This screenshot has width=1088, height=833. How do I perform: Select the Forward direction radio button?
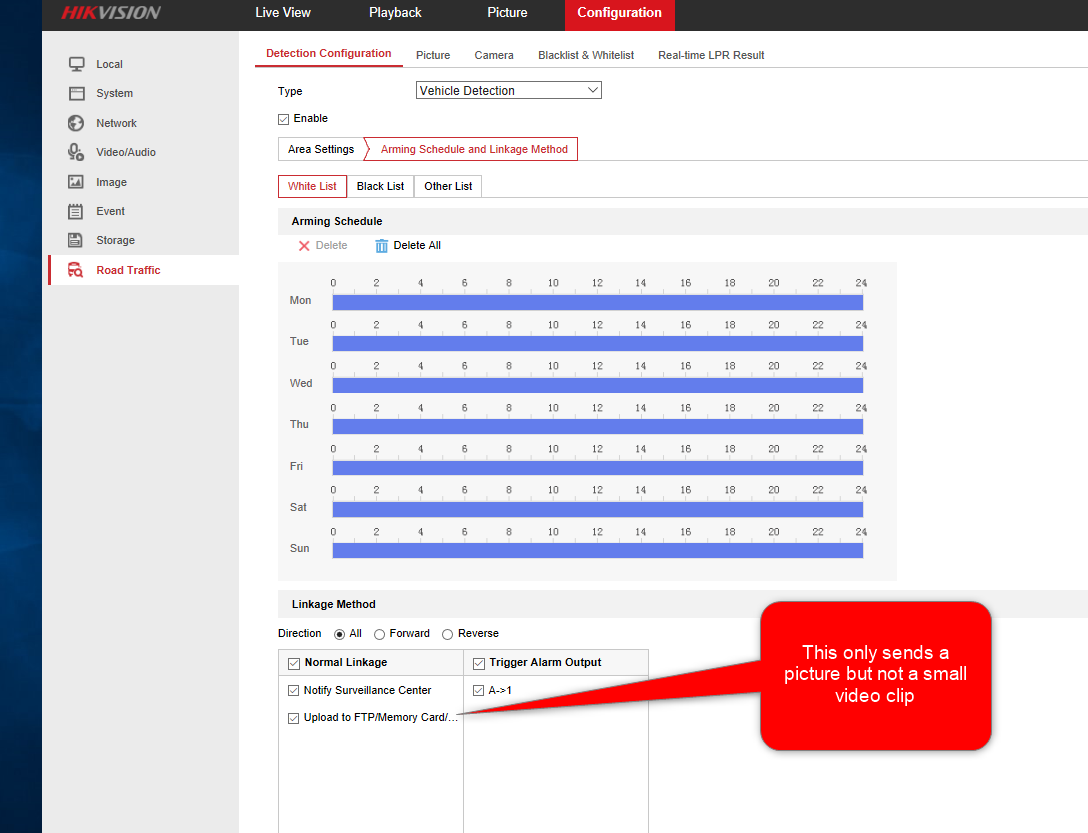click(x=380, y=634)
